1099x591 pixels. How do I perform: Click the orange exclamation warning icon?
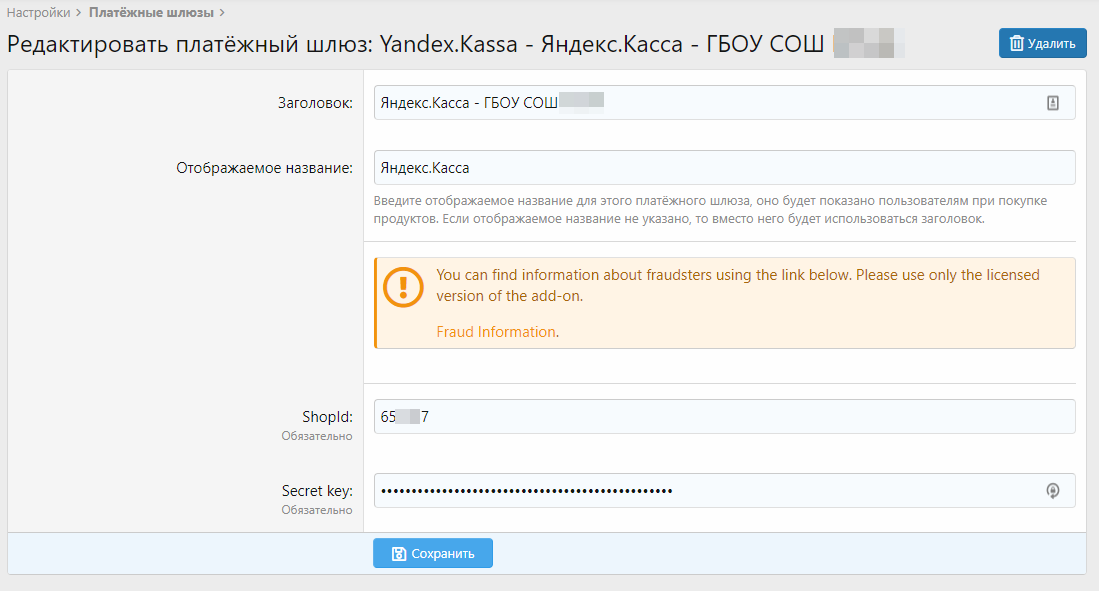(x=403, y=286)
